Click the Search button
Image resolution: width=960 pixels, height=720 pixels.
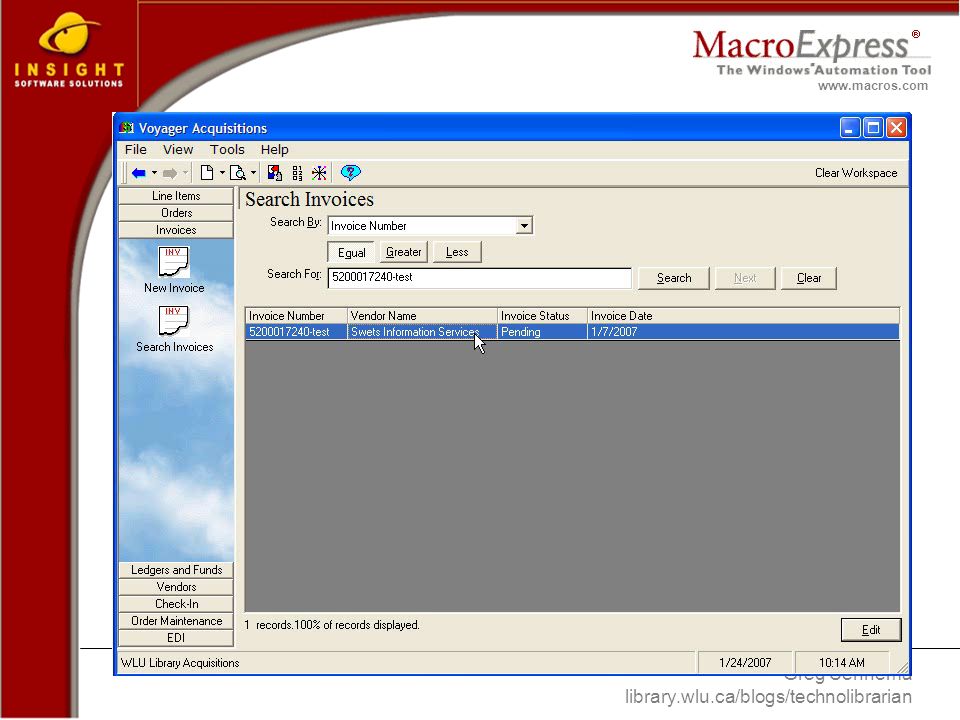[673, 278]
